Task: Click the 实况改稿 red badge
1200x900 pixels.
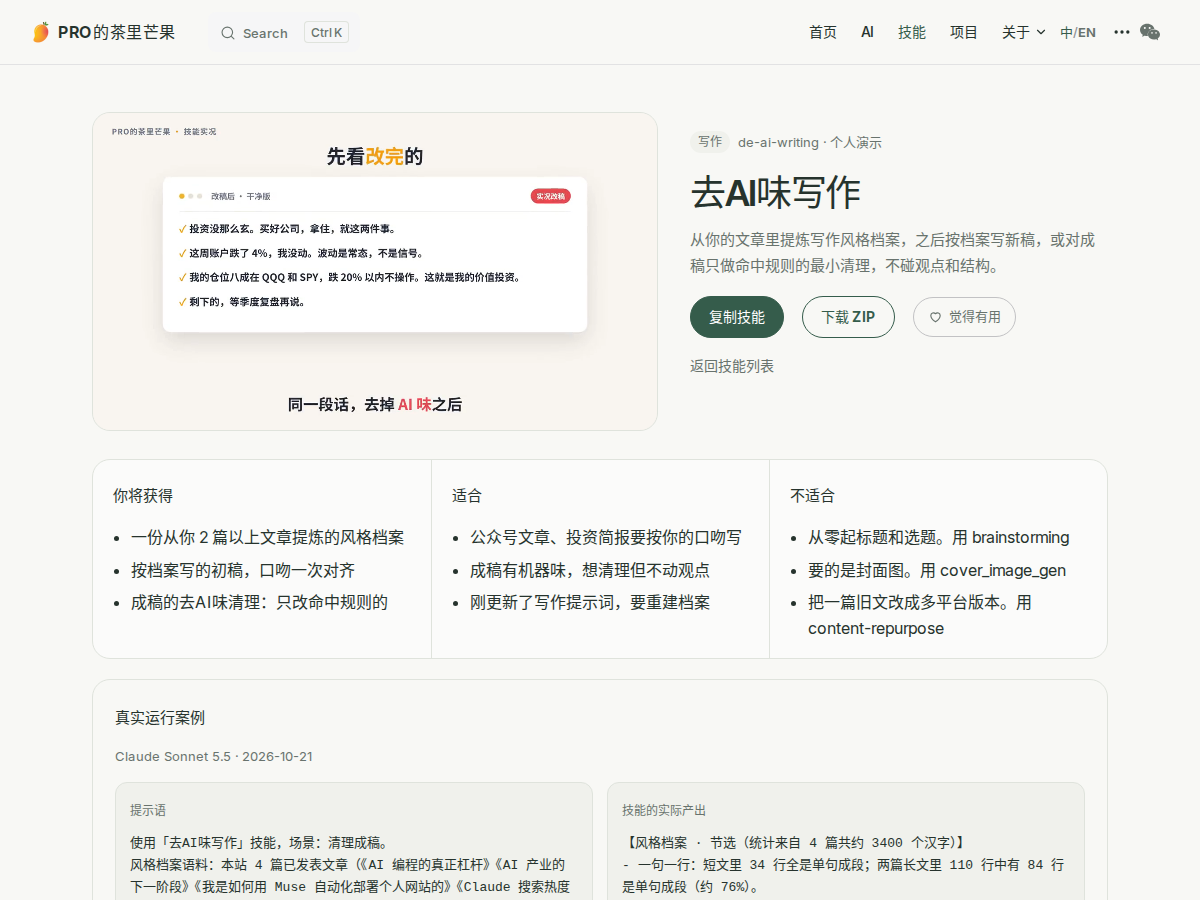Action: 551,196
